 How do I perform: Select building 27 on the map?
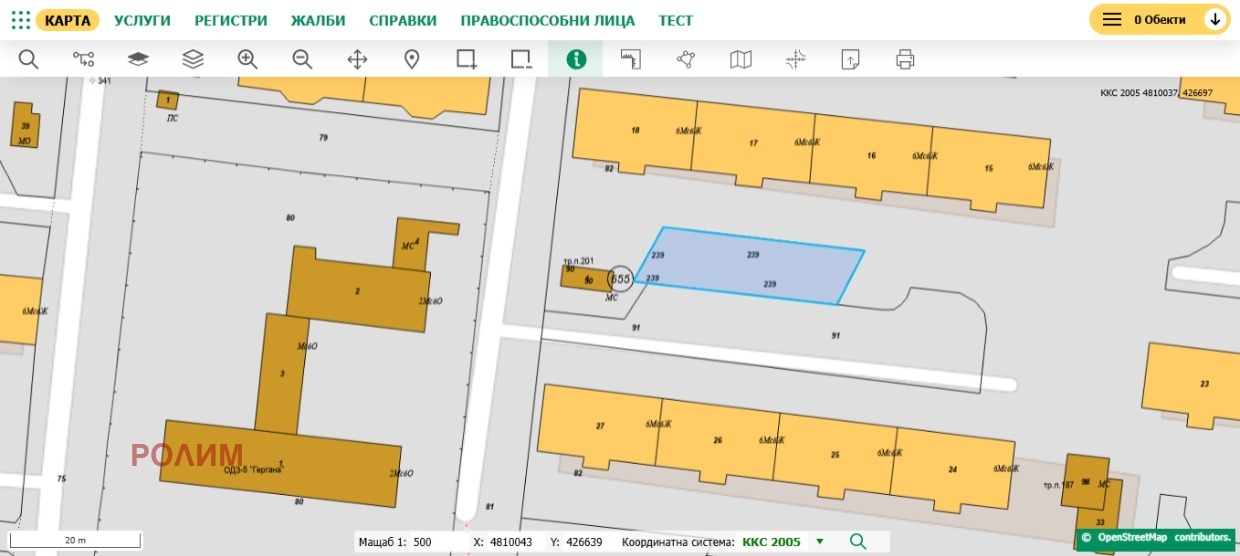pos(599,426)
